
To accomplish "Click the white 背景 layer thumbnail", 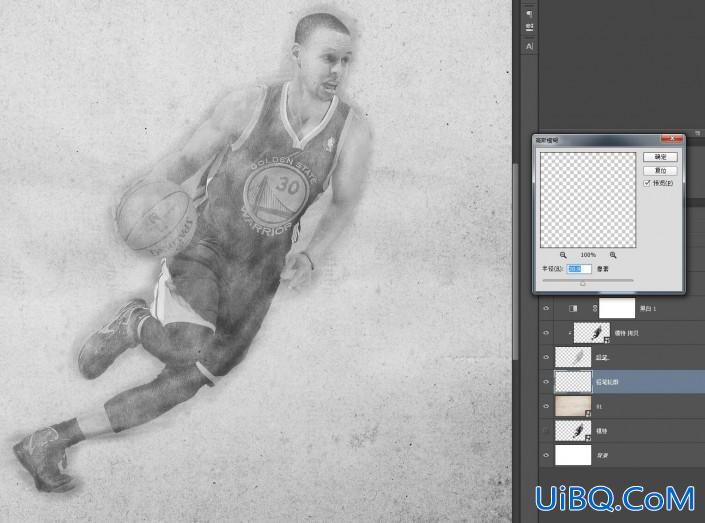I will coord(573,455).
